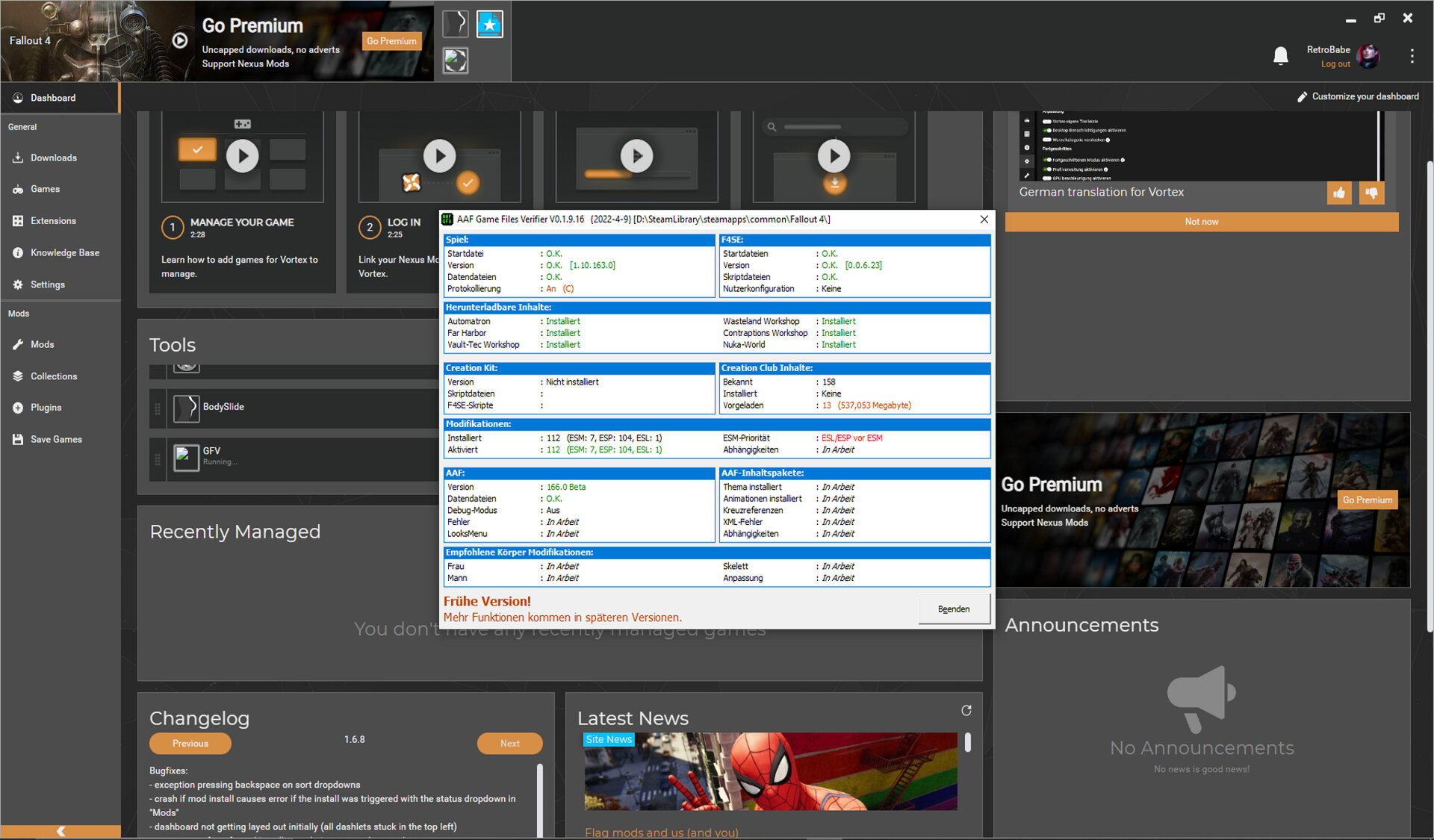Click Beenden to exit the verifier

click(x=954, y=609)
